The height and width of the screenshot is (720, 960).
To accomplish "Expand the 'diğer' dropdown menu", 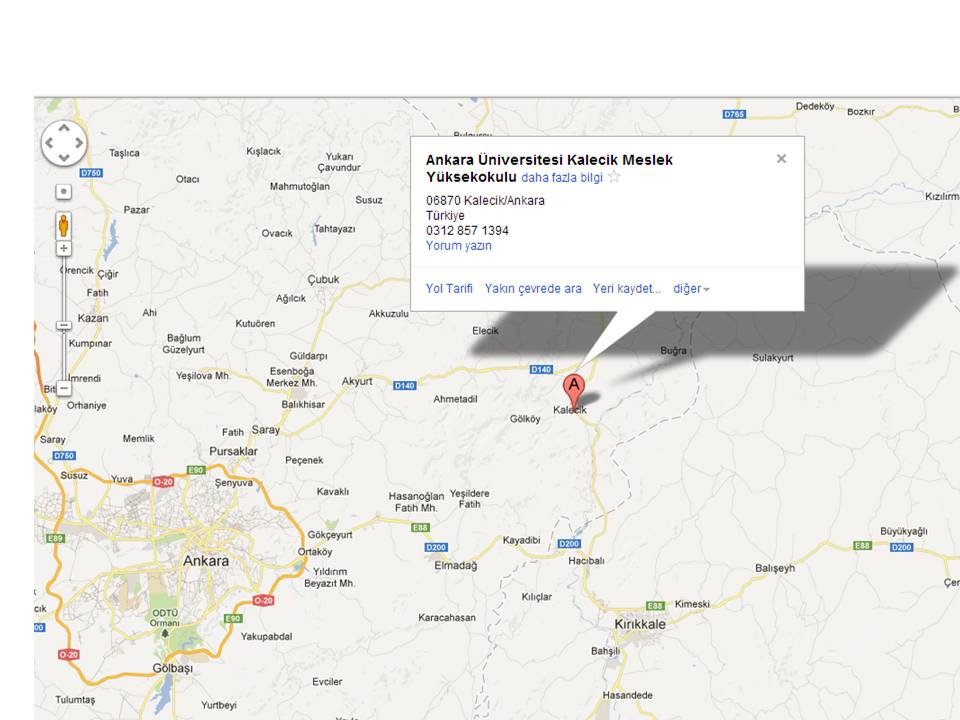I will coord(691,289).
